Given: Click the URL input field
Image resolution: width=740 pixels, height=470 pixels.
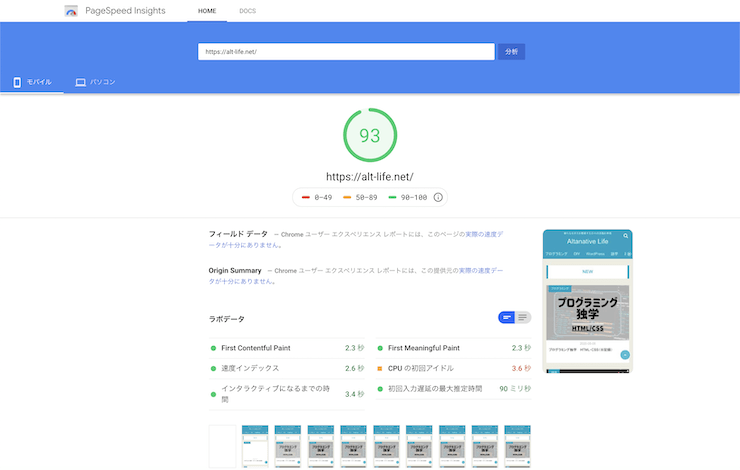Looking at the screenshot, I should coord(346,52).
